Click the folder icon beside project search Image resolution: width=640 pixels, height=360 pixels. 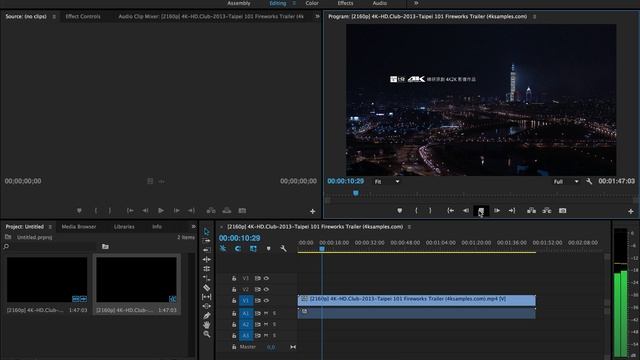(105, 247)
